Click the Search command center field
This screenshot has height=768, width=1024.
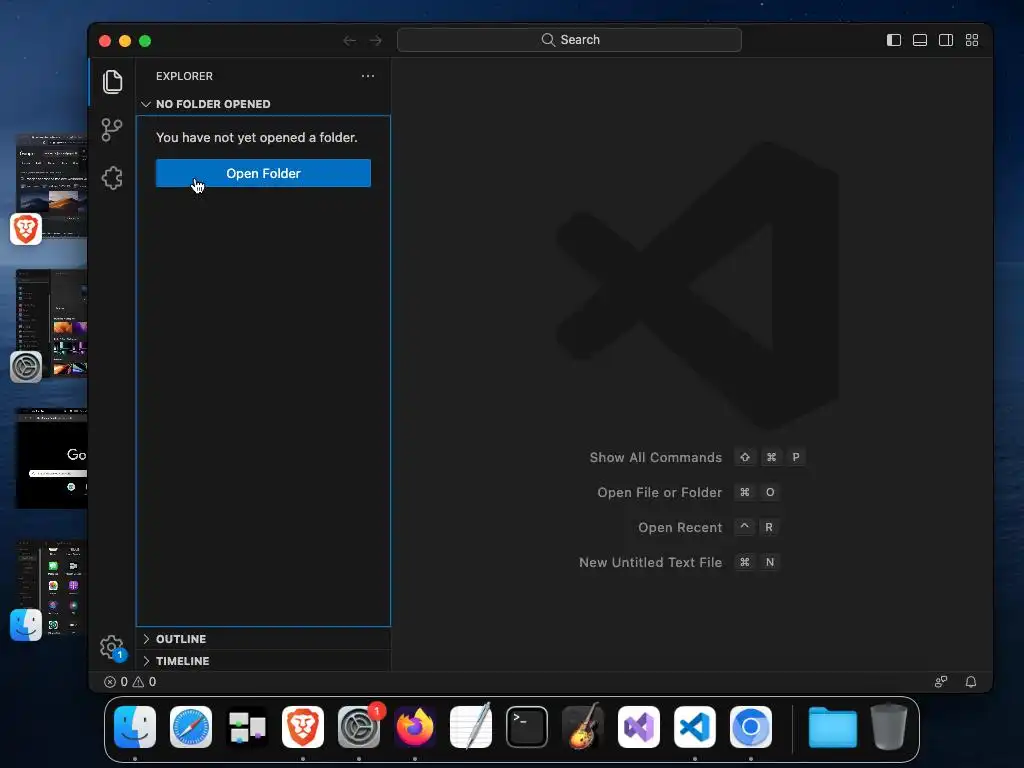[569, 40]
